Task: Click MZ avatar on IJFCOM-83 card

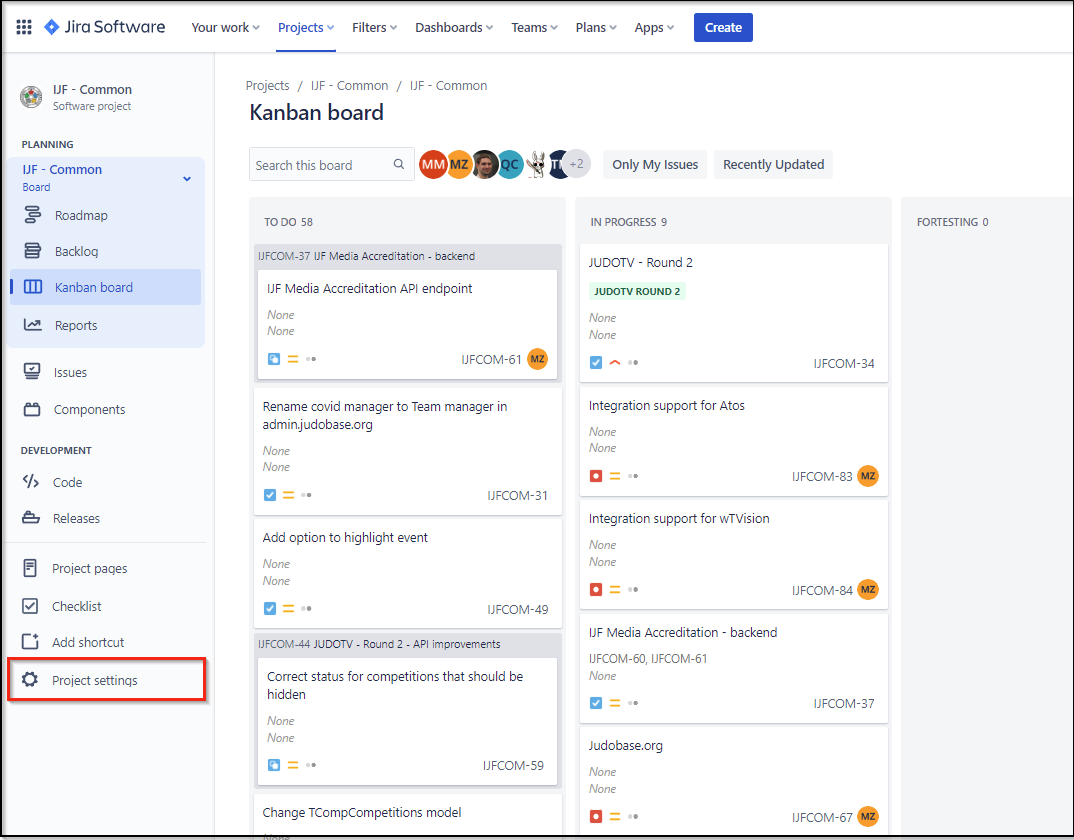Action: [868, 475]
